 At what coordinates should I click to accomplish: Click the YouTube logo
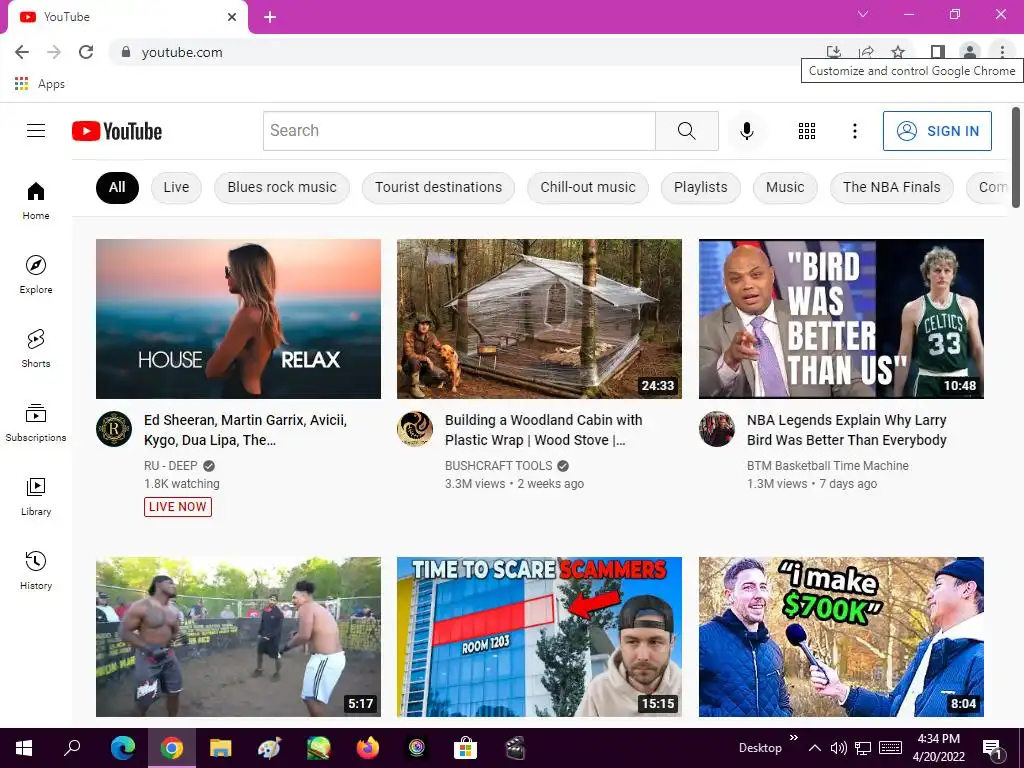117,131
